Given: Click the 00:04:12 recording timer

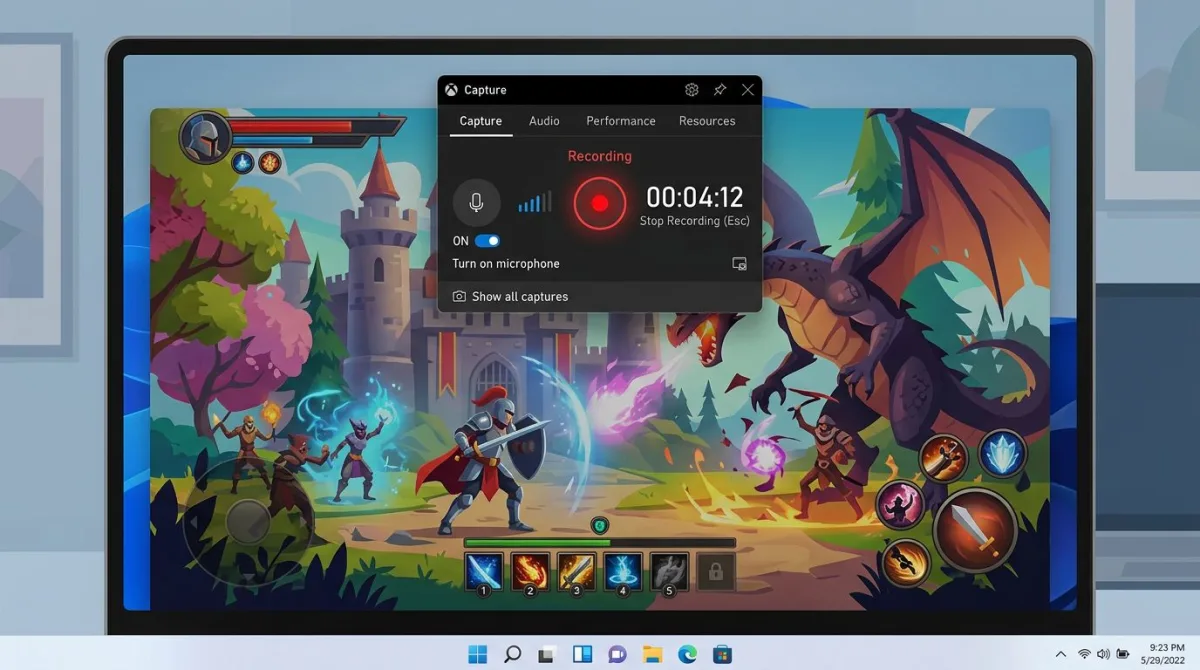Looking at the screenshot, I should coord(695,197).
